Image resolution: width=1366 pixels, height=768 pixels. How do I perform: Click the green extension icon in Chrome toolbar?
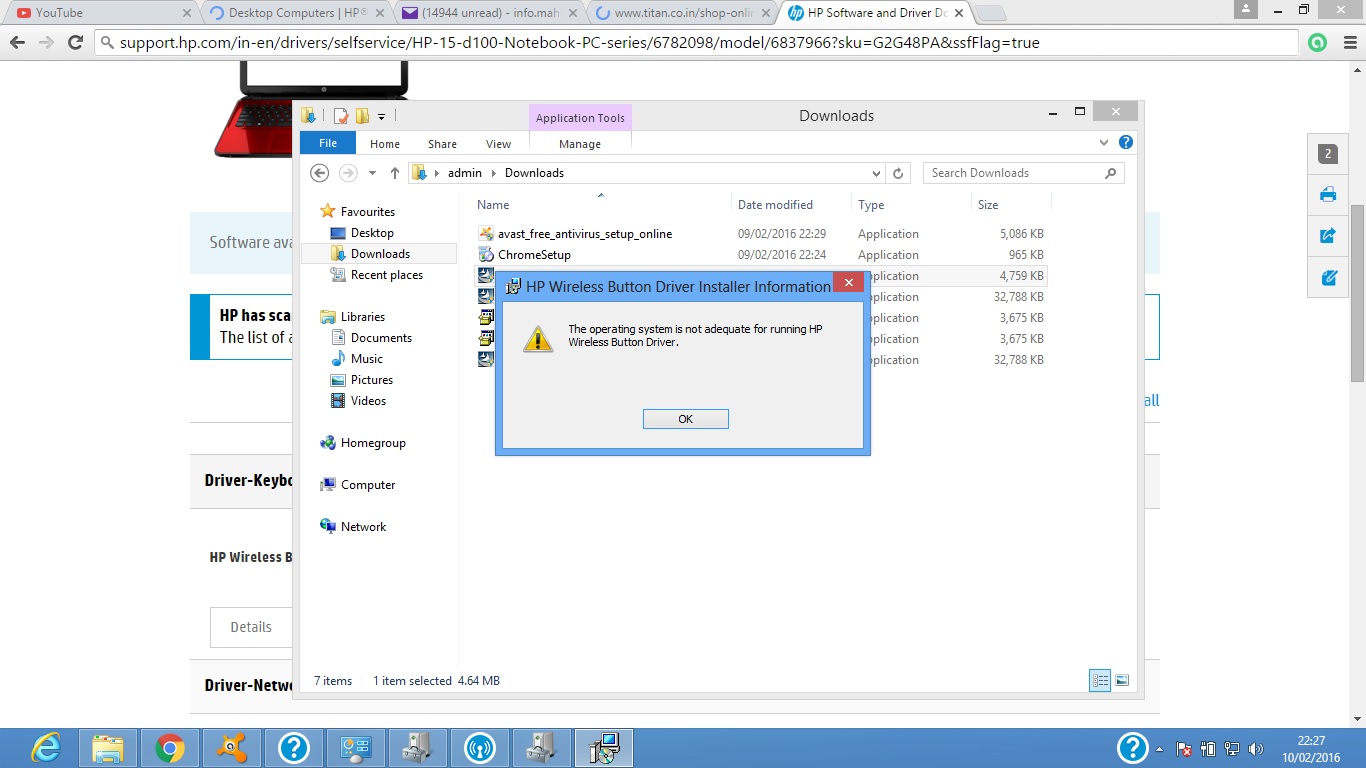point(1318,43)
